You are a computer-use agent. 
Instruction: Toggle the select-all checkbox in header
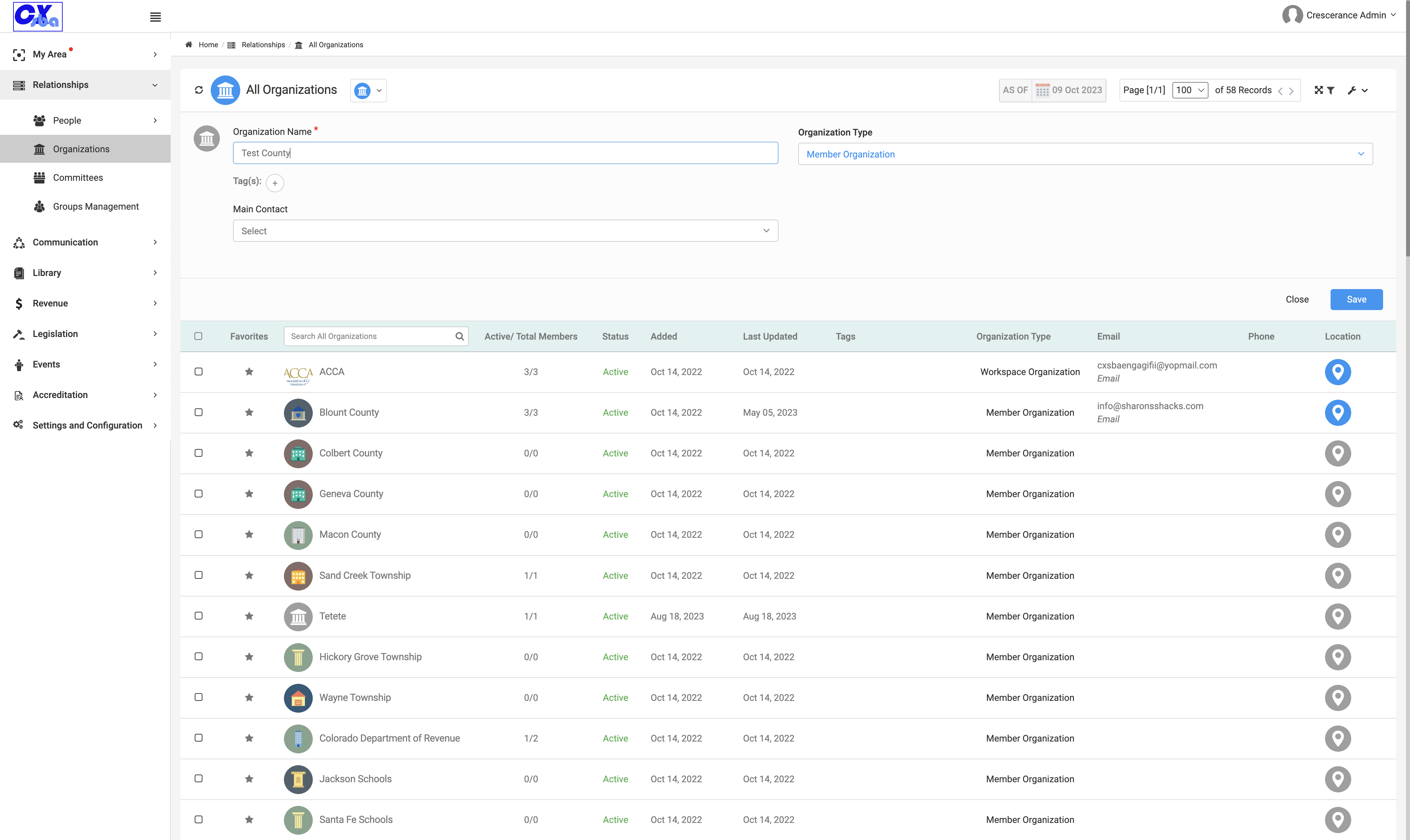[x=198, y=336]
